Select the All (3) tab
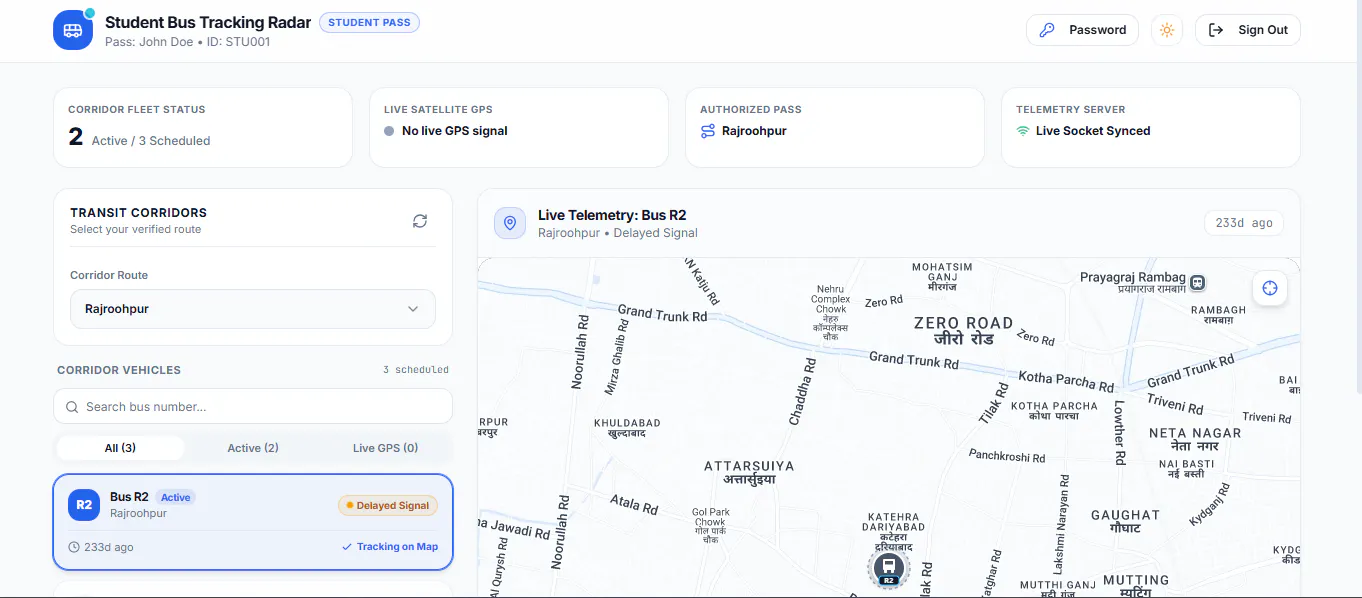This screenshot has height=598, width=1362. [x=120, y=448]
